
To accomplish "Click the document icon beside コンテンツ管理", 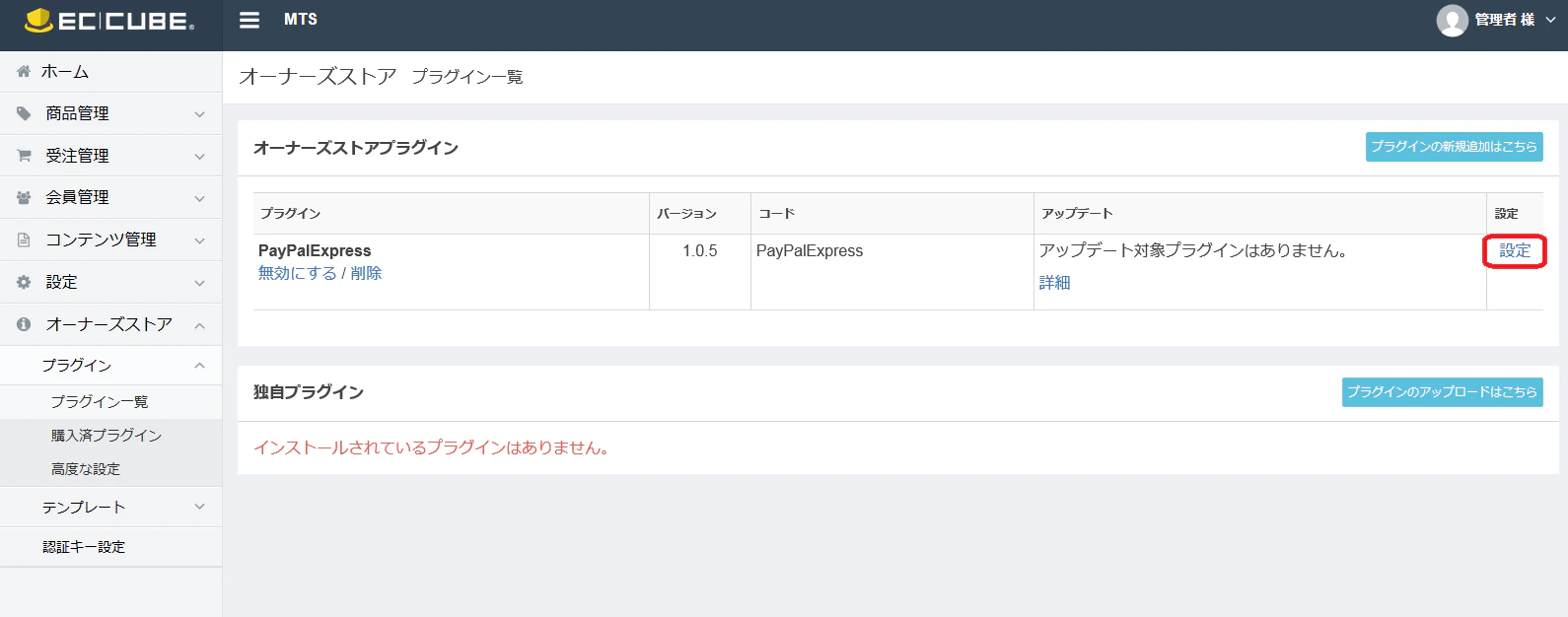I will click(x=24, y=240).
